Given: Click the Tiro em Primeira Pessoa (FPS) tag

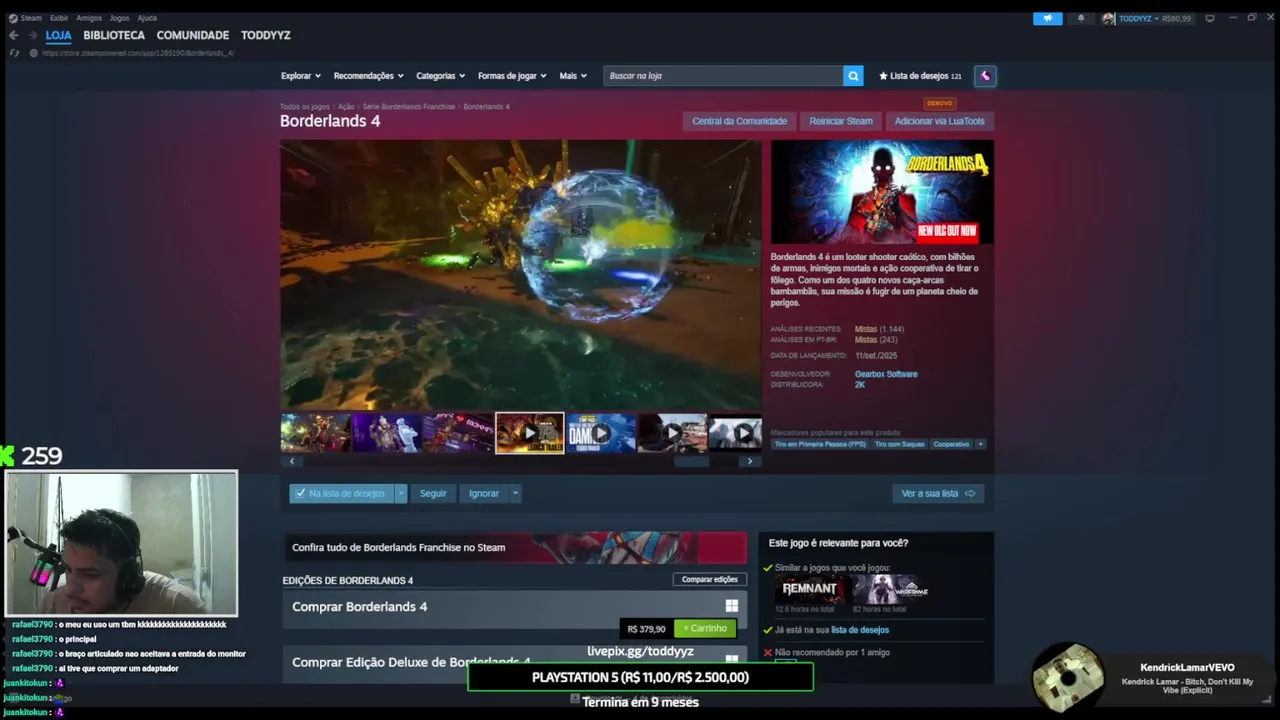Looking at the screenshot, I should (820, 444).
